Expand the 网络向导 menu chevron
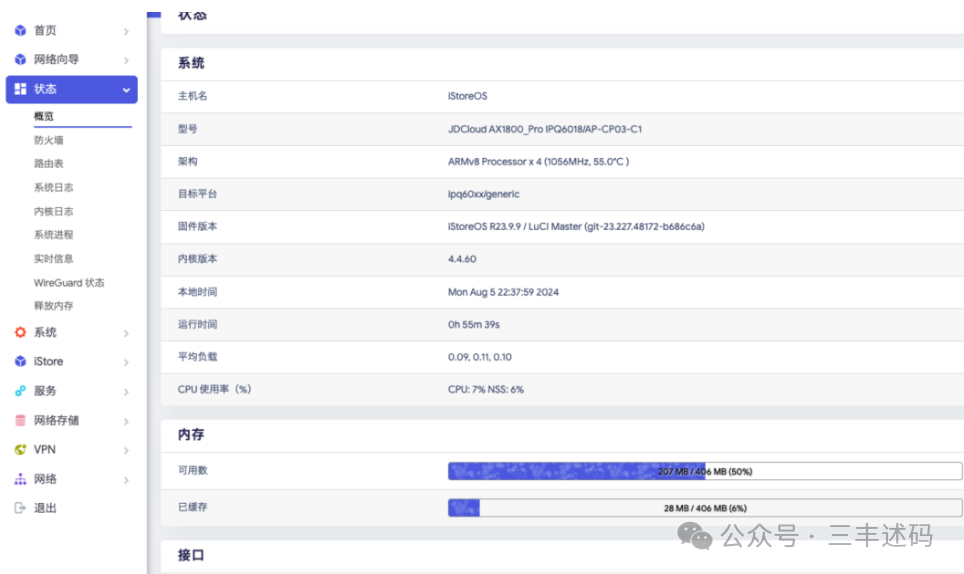The image size is (964, 574). (126, 60)
